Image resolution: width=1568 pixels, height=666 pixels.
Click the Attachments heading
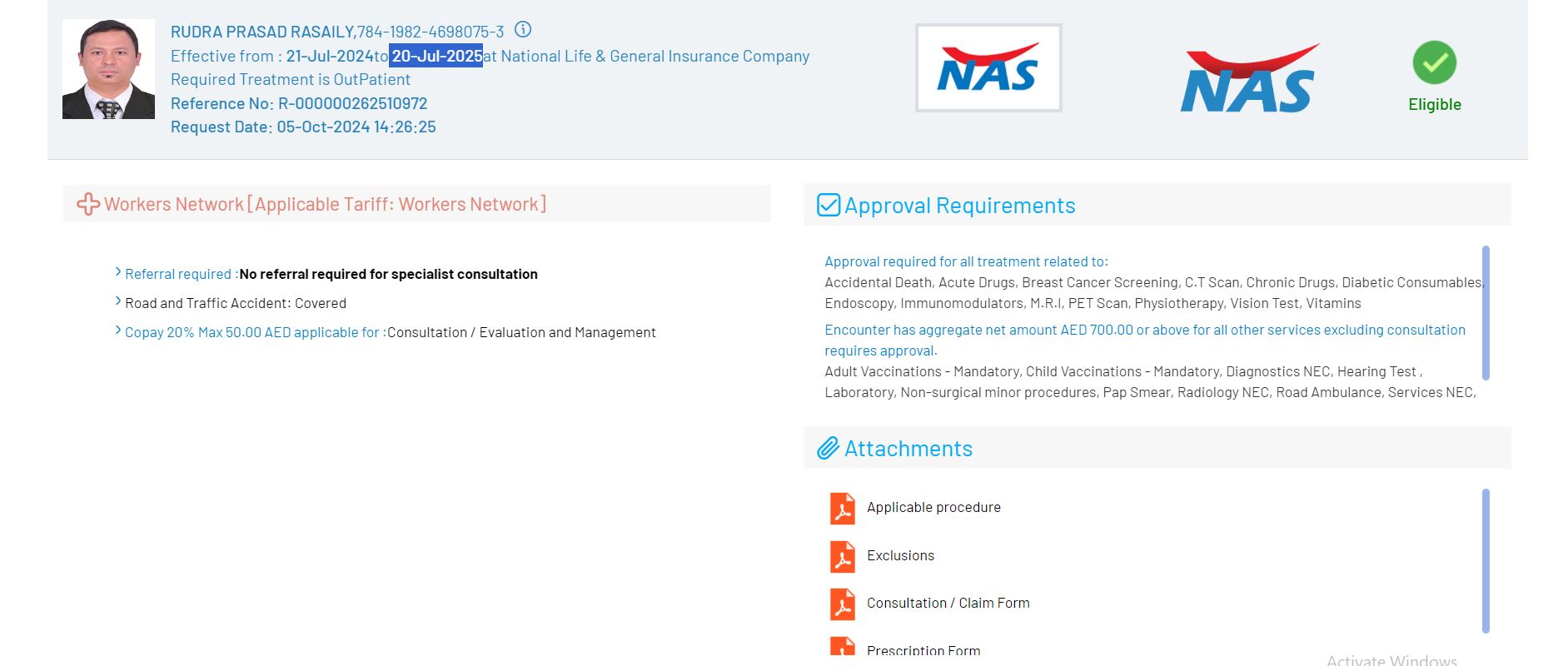click(x=908, y=449)
